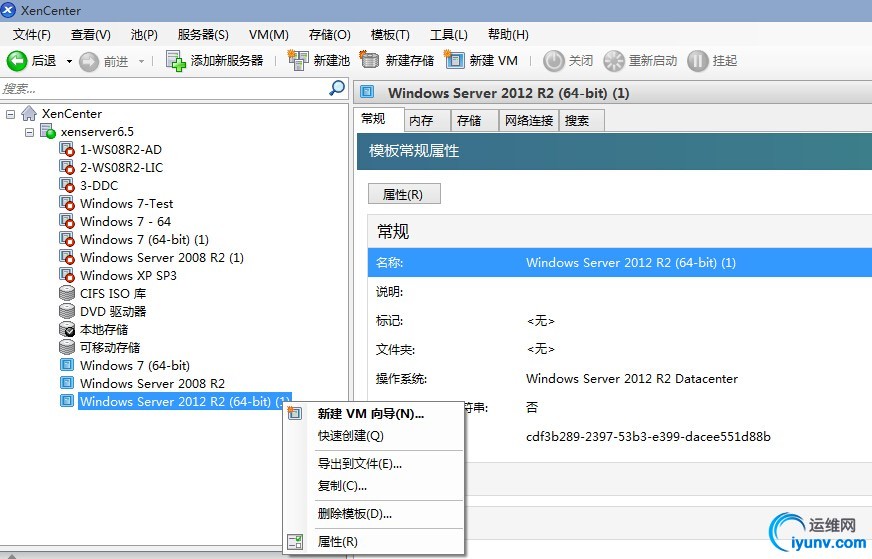Screen dimensions: 872x559
Task: Click the search magnifier icon
Action: (337, 88)
